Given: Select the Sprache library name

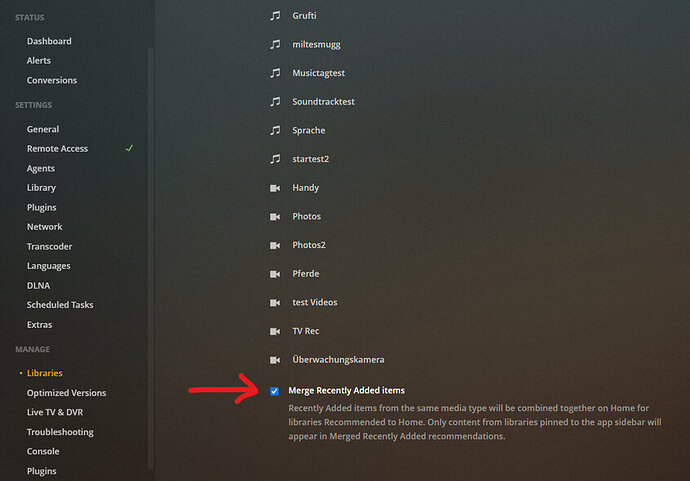Looking at the screenshot, I should coord(309,131).
